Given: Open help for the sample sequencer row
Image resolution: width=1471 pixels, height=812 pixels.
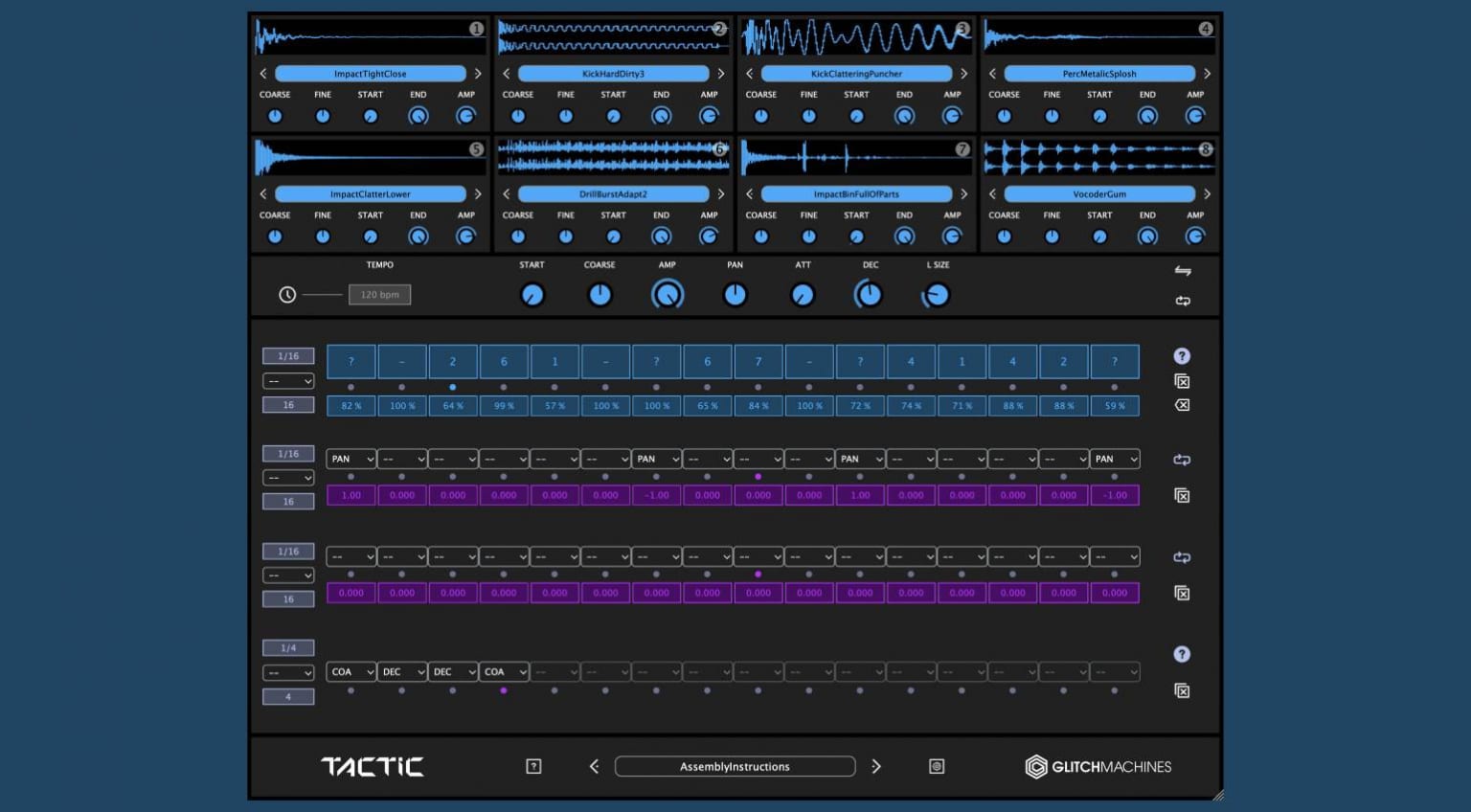Looking at the screenshot, I should (1182, 356).
